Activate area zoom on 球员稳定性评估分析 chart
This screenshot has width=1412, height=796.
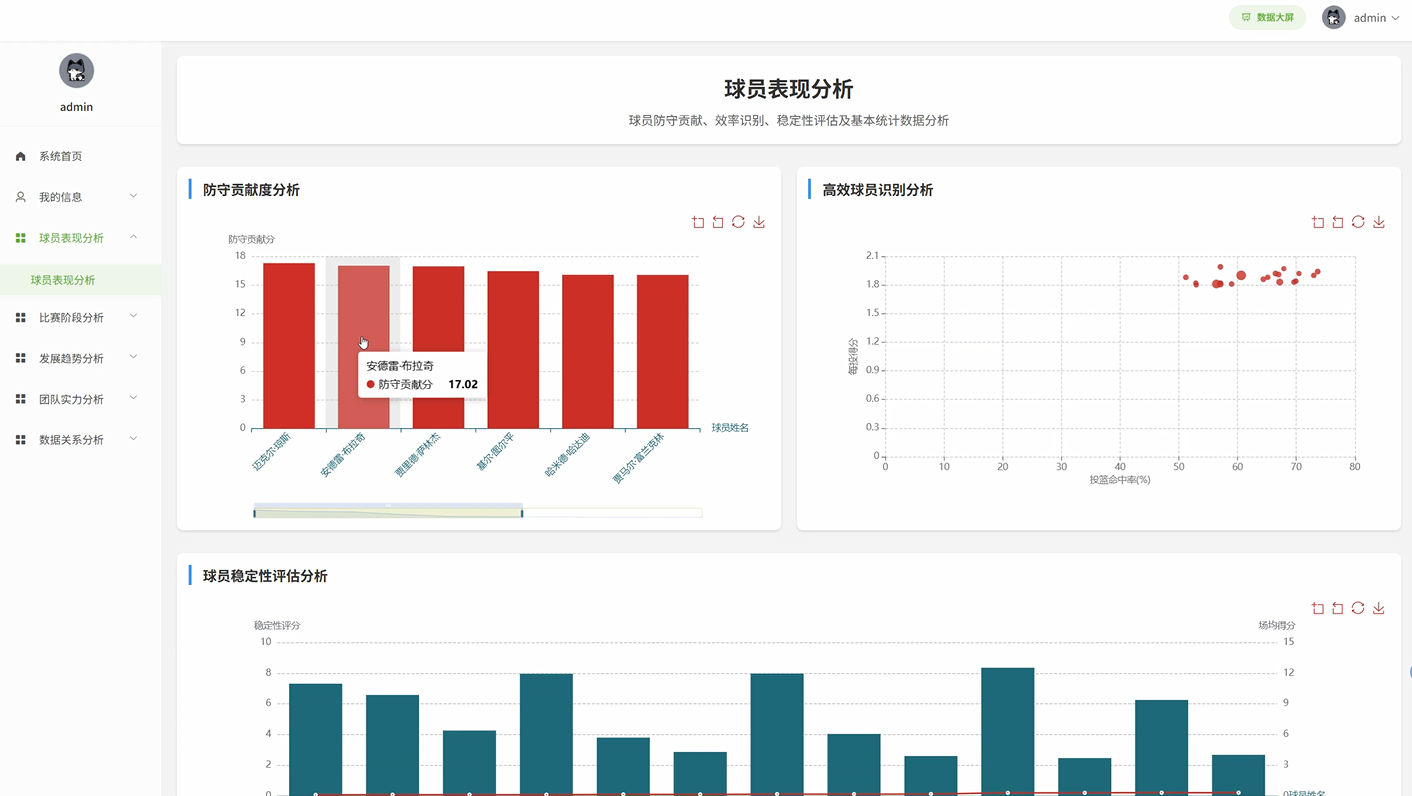1318,608
